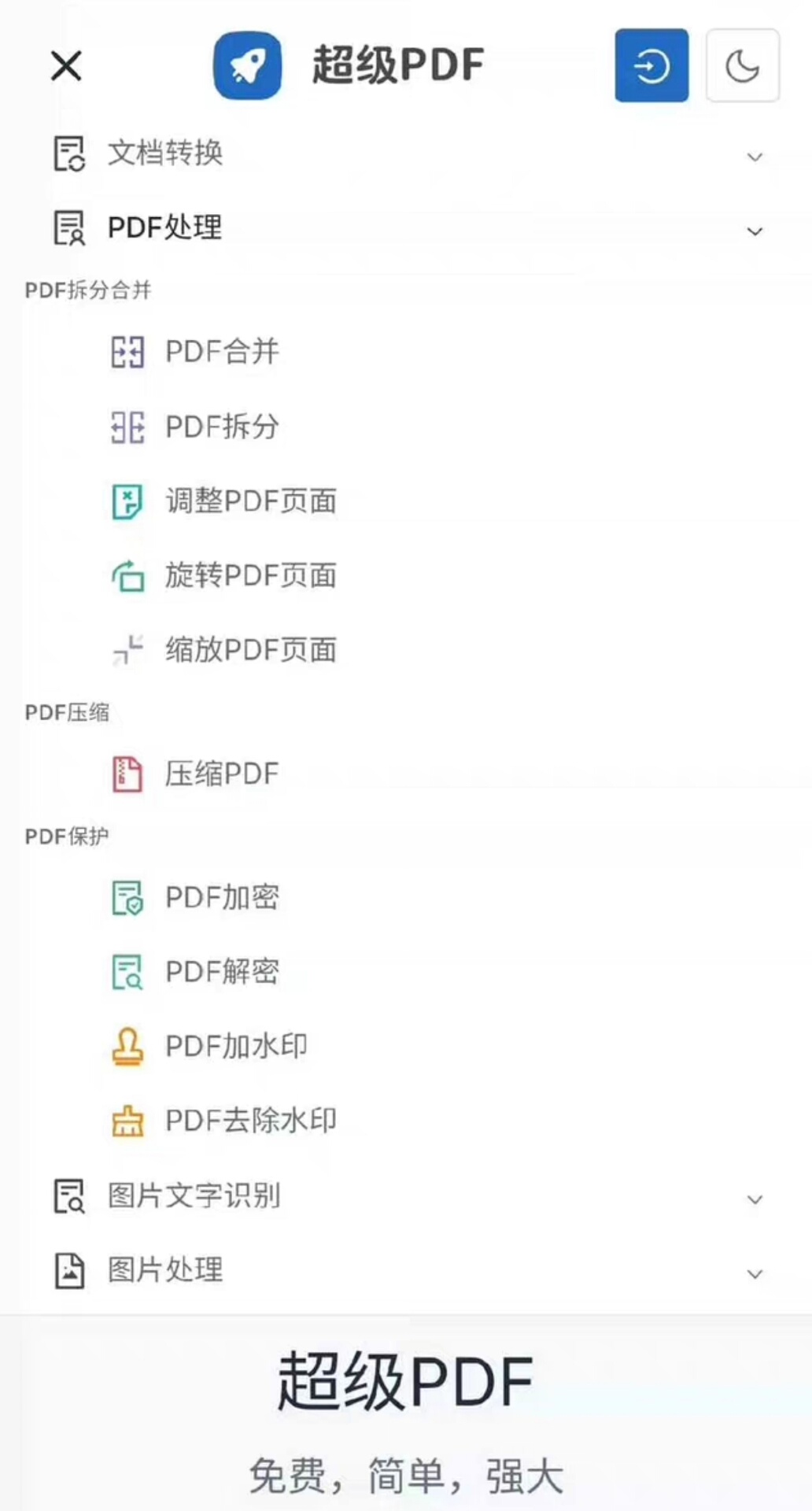Expand the 文档转换 section chevron
Screen dimensions: 812x1511
[755, 157]
